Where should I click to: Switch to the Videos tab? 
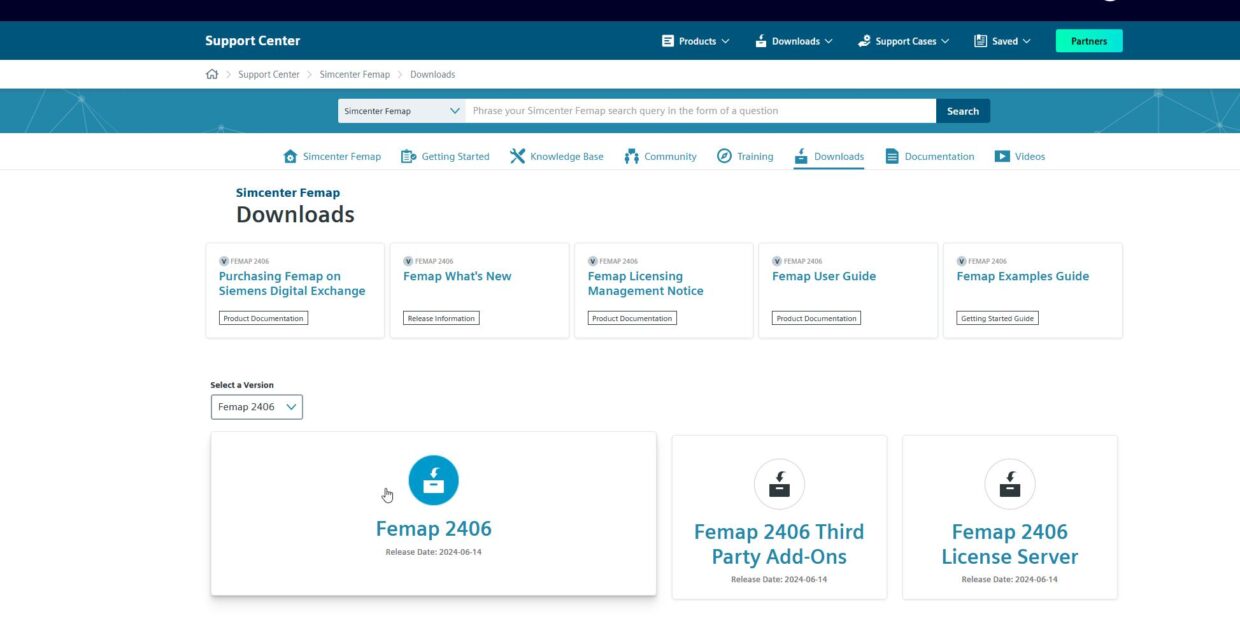pos(1020,156)
